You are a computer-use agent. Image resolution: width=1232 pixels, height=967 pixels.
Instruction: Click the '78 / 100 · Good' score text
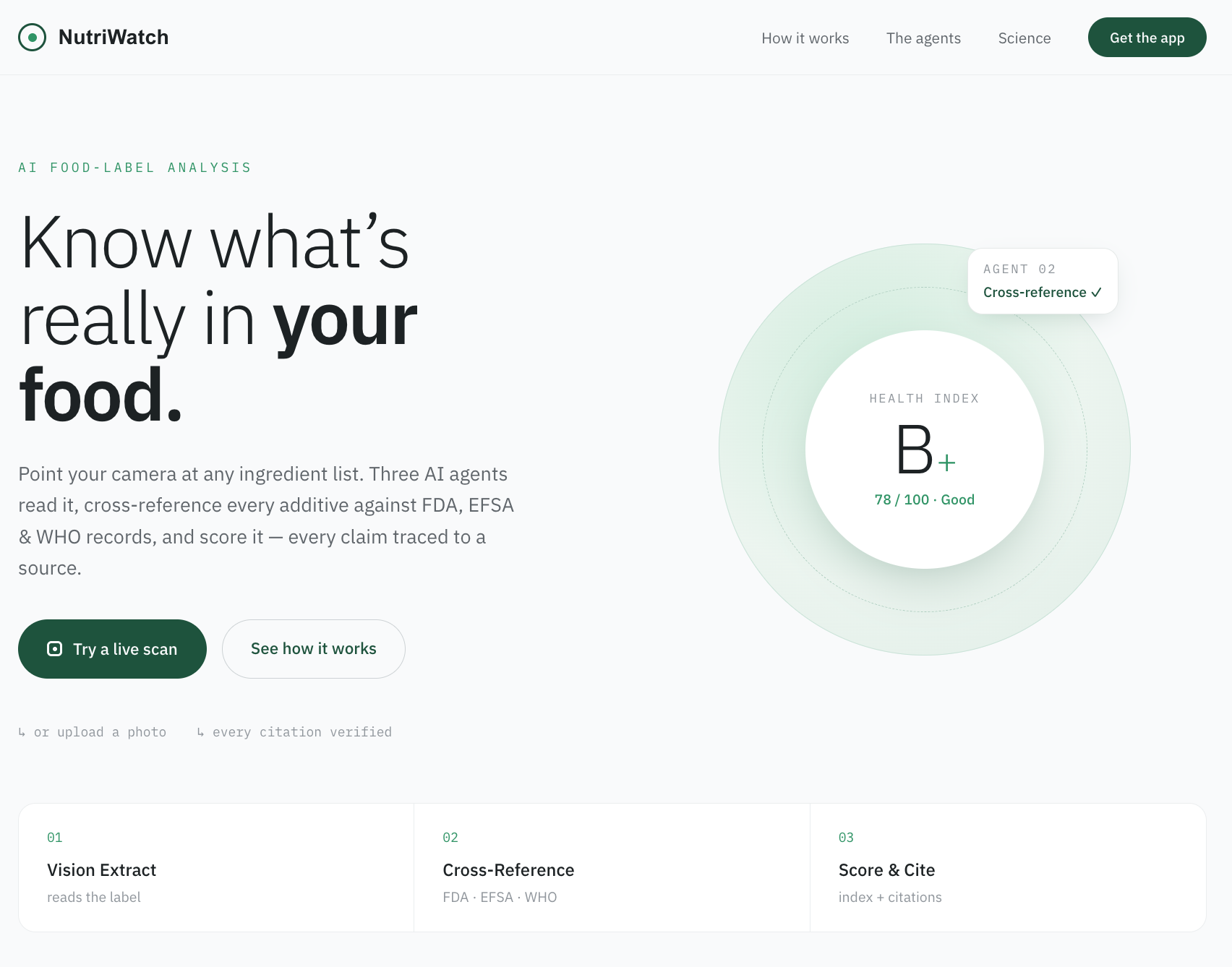(924, 499)
